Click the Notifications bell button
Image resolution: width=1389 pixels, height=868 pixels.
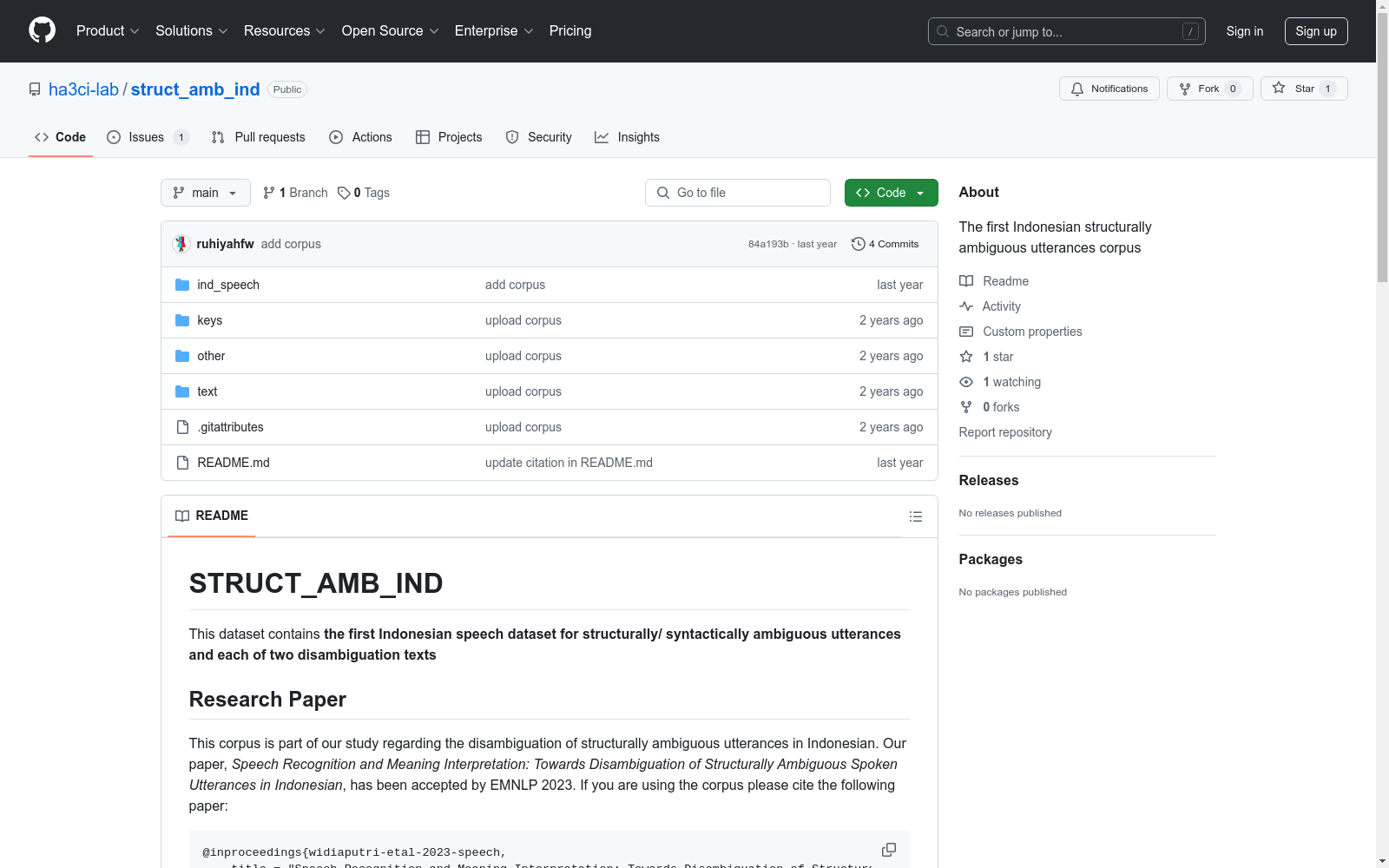click(1109, 89)
